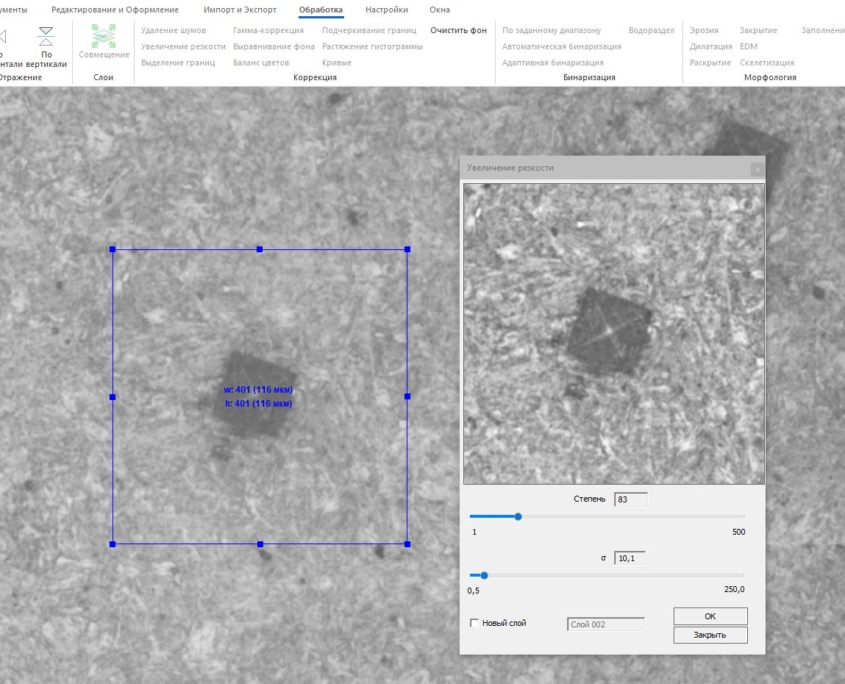Click left-middle selection handle
The image size is (845, 684).
click(113, 397)
